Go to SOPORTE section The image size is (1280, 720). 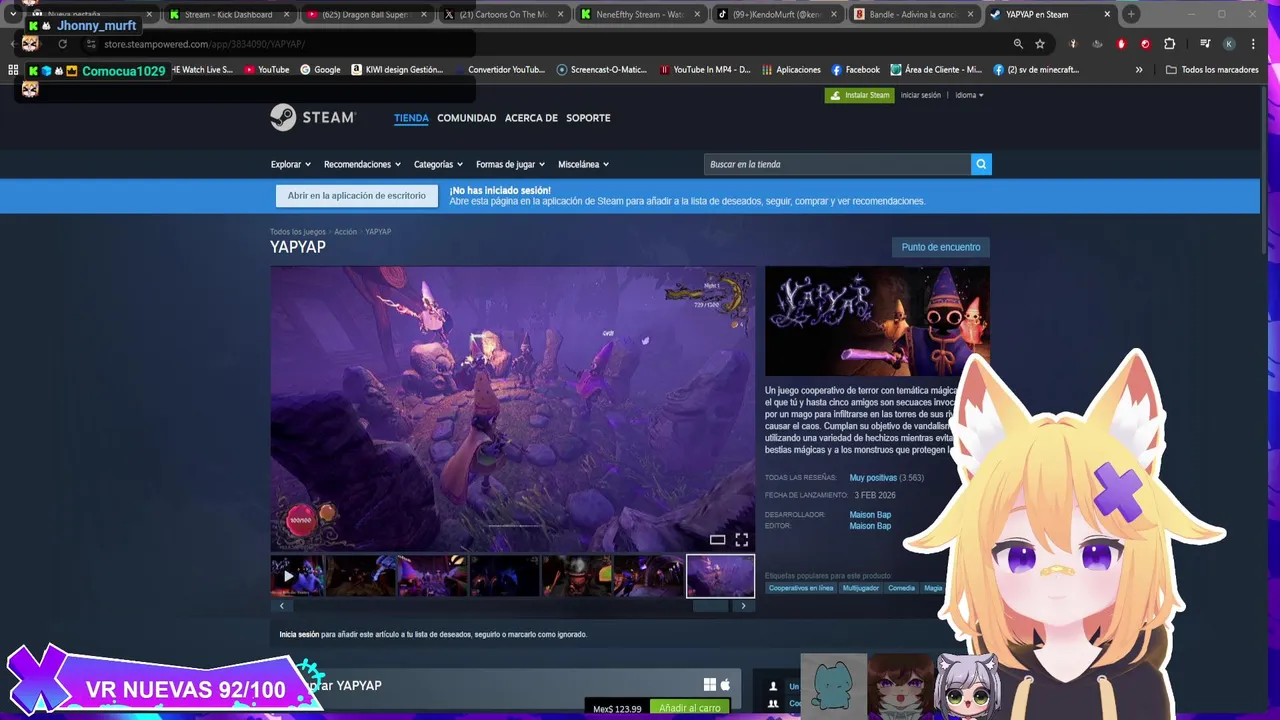tap(588, 118)
